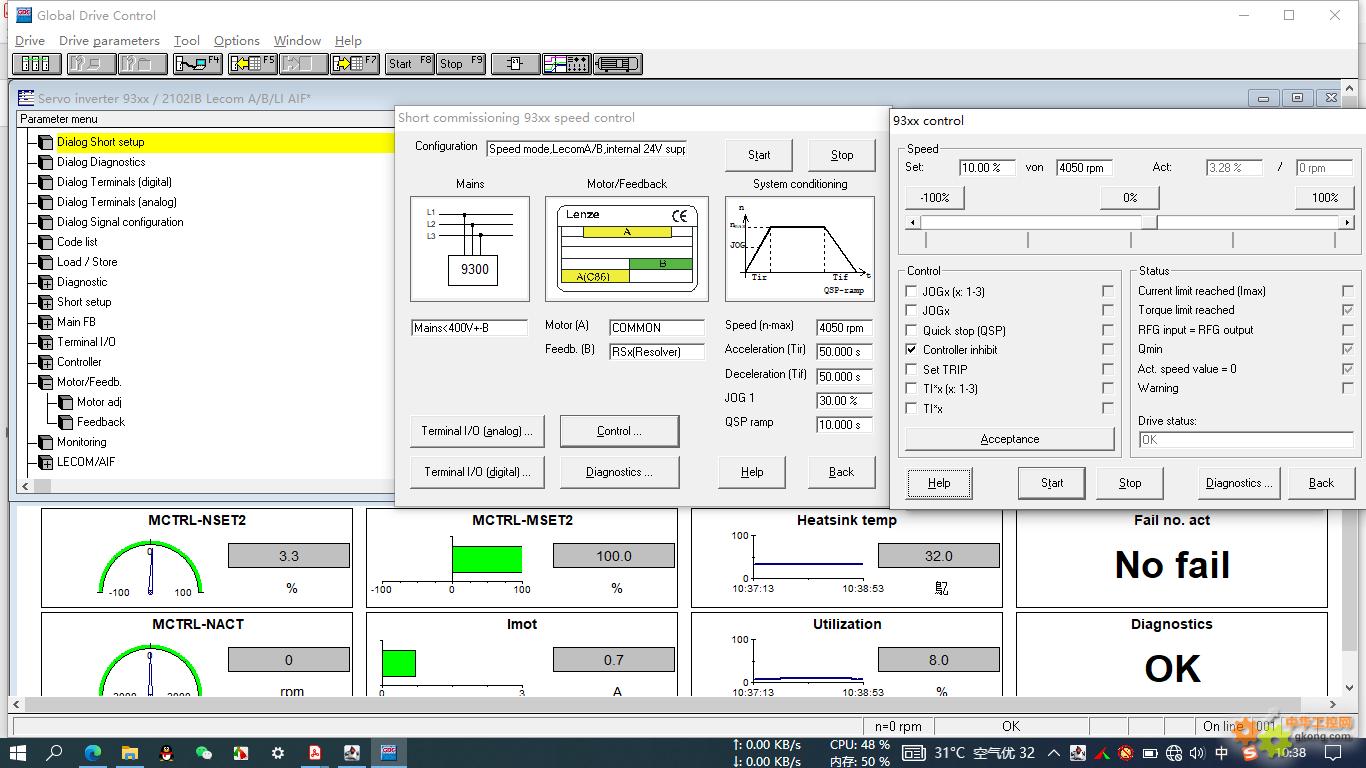1366x768 pixels.
Task: Click the taskbar search magnifier icon
Action: tap(55, 753)
